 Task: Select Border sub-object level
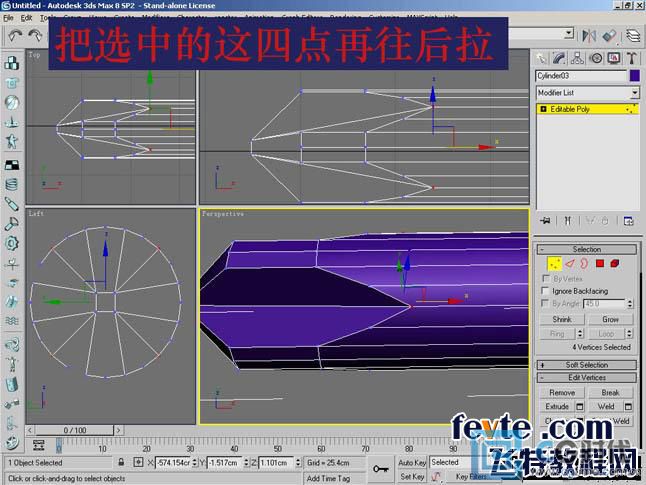[x=585, y=264]
